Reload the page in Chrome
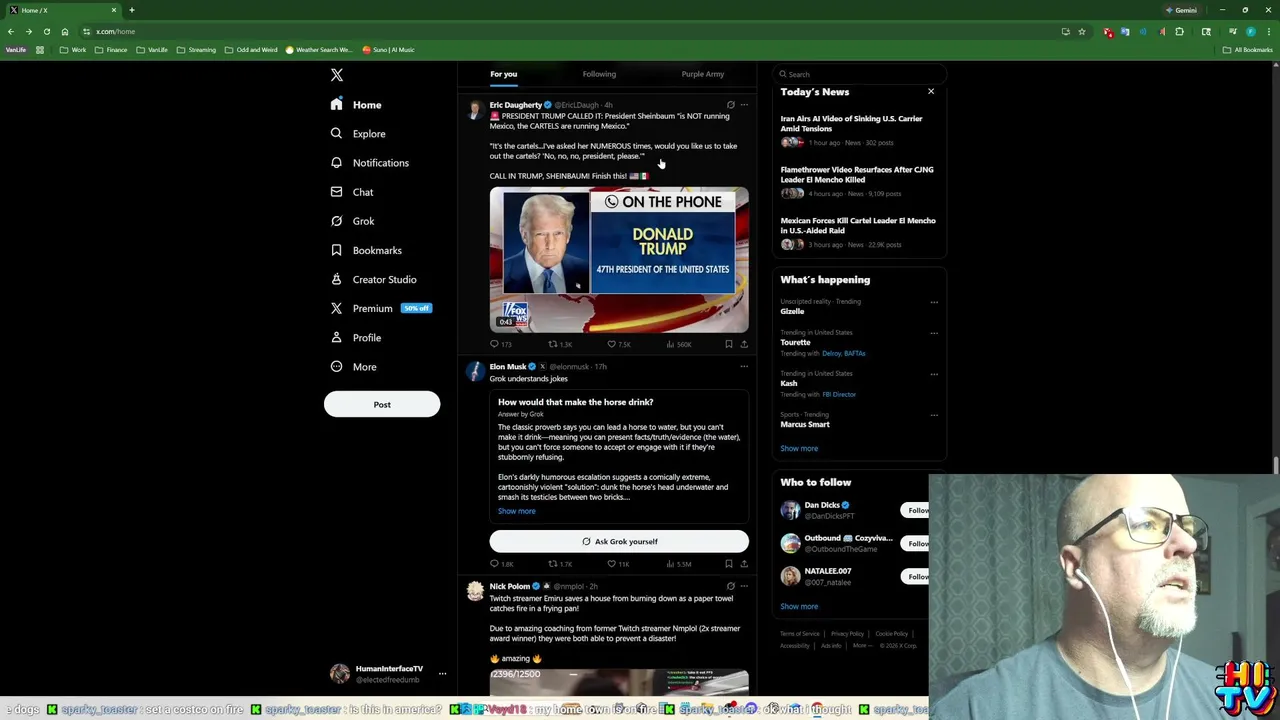This screenshot has height=720, width=1280. pos(46,32)
